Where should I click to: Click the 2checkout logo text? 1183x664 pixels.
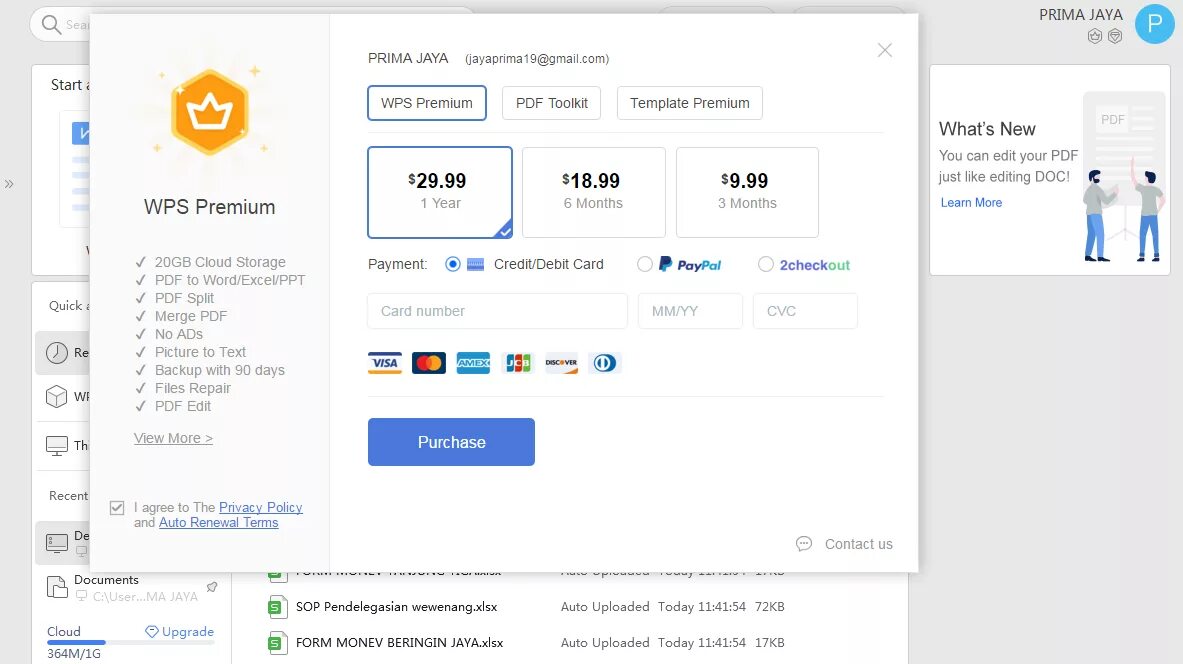[815, 265]
